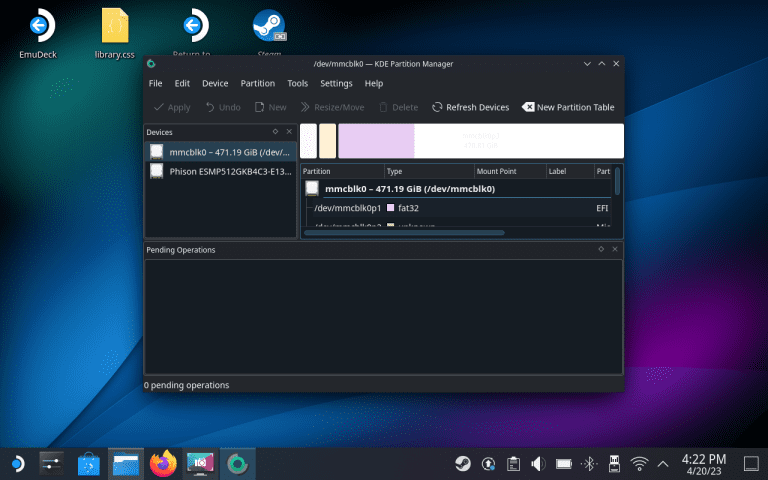Image resolution: width=768 pixels, height=480 pixels.
Task: Open the volume control tray icon
Action: tap(537, 464)
